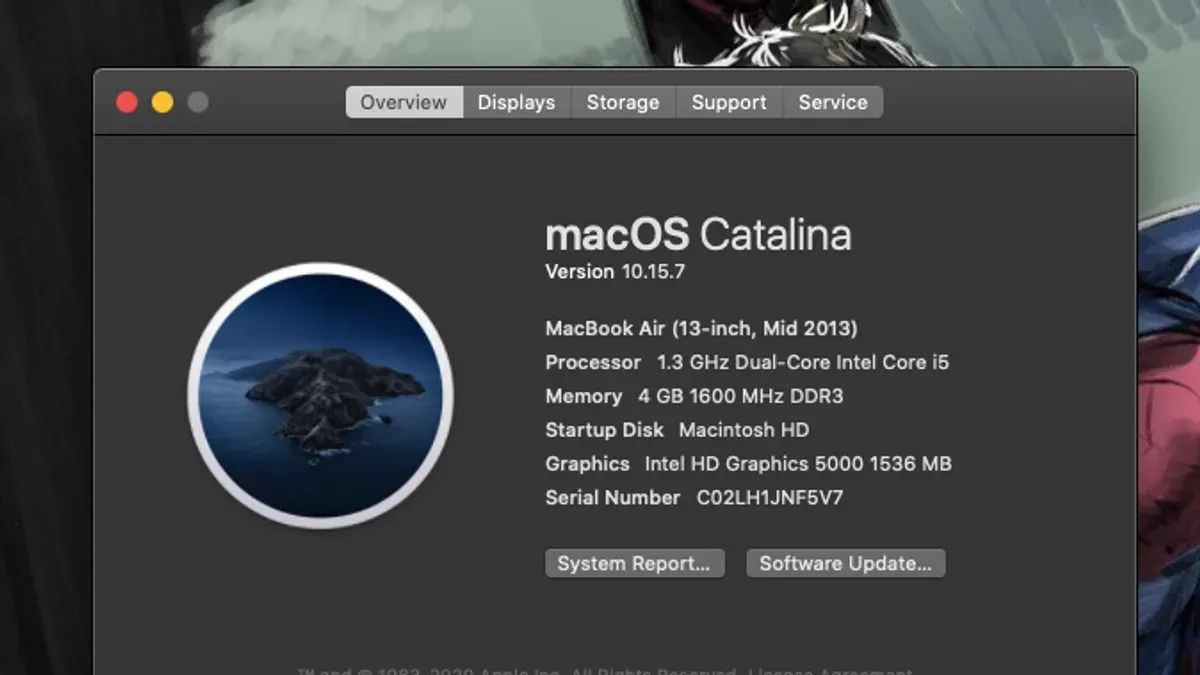The image size is (1200, 675).
Task: Click the disabled gray zoom button
Action: pos(198,102)
